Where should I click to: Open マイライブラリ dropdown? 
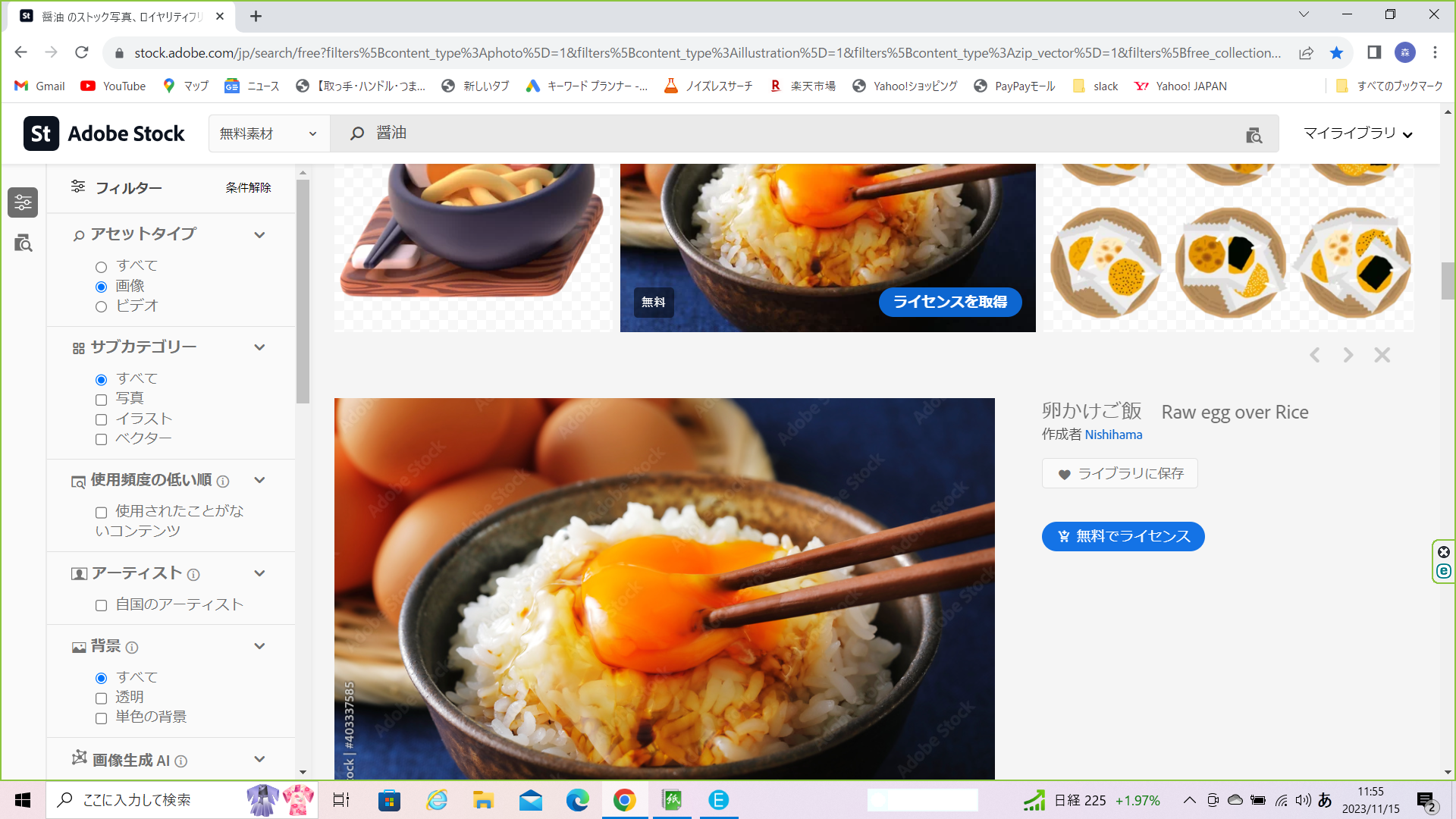click(x=1358, y=133)
